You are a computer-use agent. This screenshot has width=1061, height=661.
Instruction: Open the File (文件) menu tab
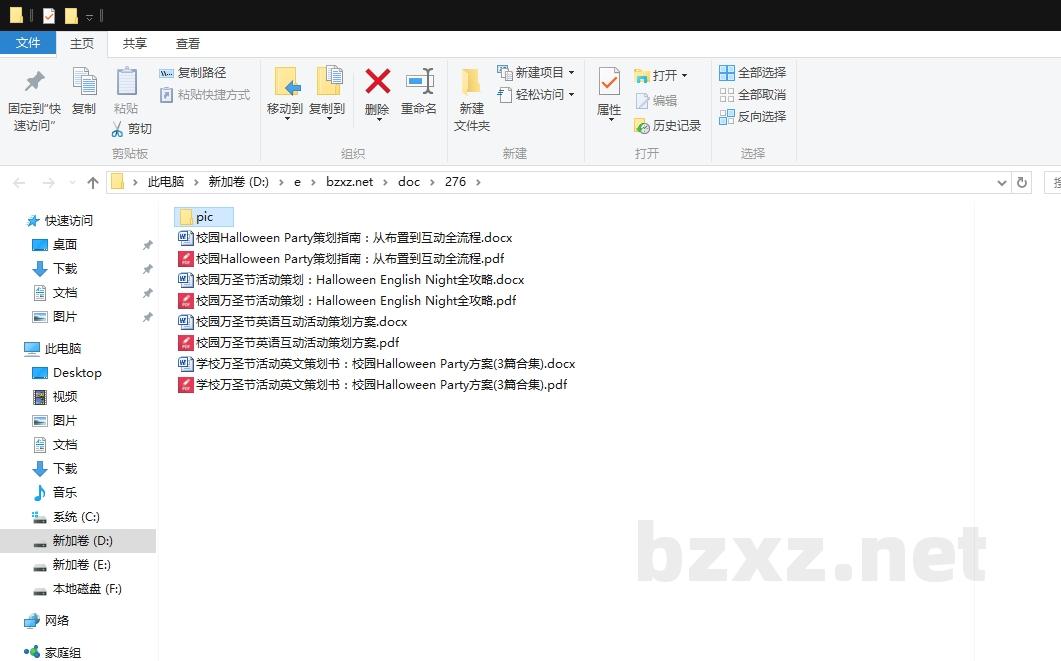pyautogui.click(x=28, y=43)
